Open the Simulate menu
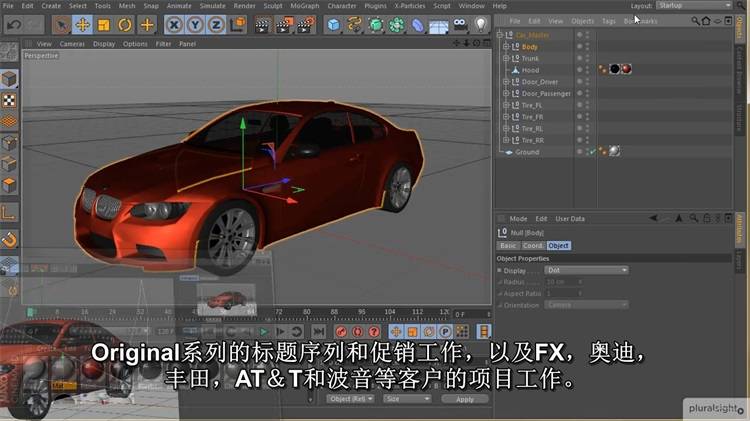The height and width of the screenshot is (421, 750). (212, 6)
